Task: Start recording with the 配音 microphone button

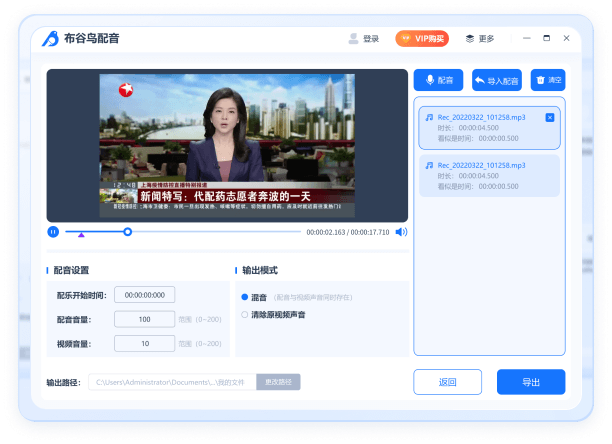Action: pos(439,80)
